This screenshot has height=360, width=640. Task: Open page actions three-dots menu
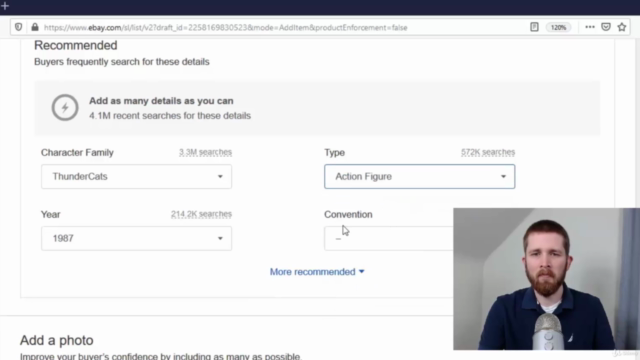(590, 27)
